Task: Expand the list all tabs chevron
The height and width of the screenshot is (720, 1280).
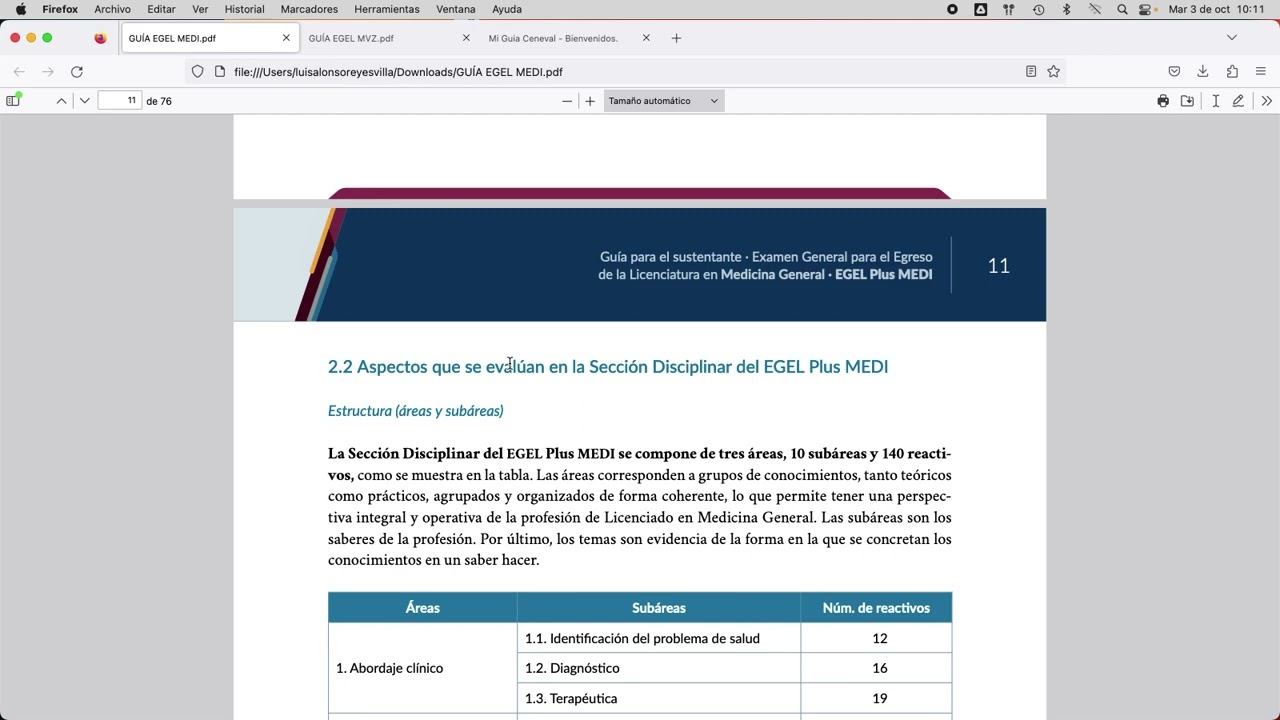Action: (1232, 38)
